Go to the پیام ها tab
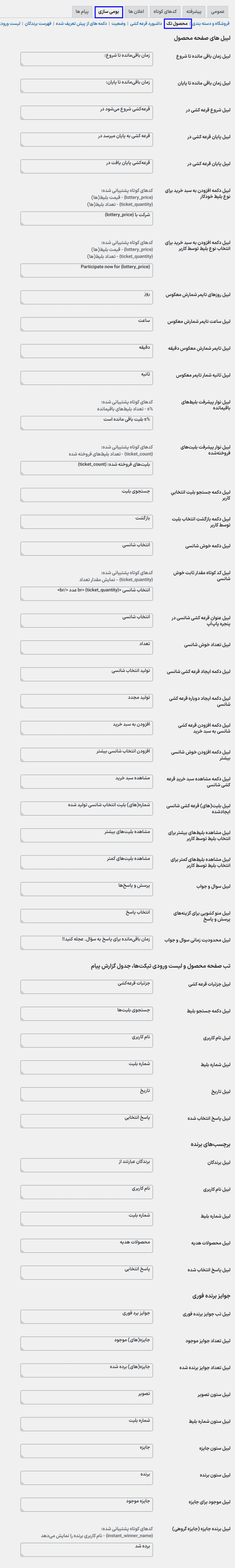The image size is (235, 1568). coord(82,12)
